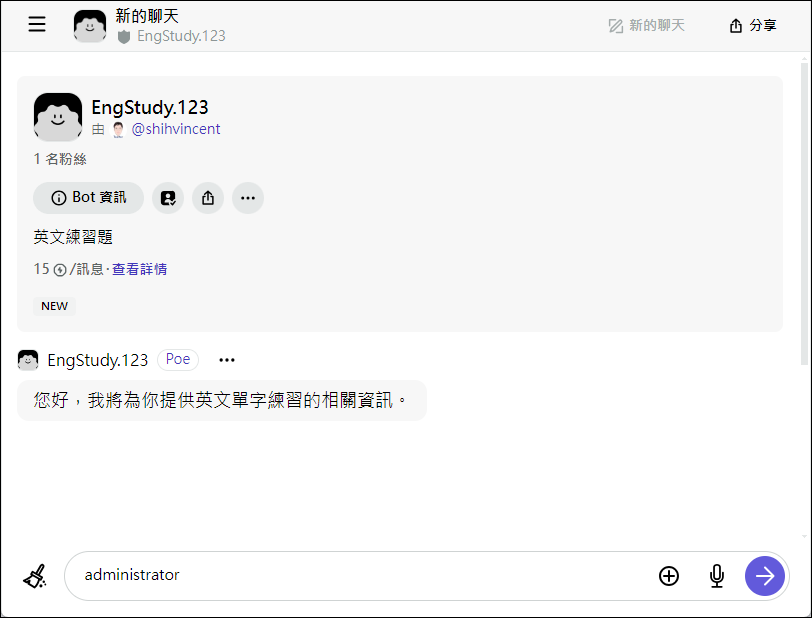Click the large EngStudy.123 avatar in info card
This screenshot has height=618, width=812.
(57, 117)
